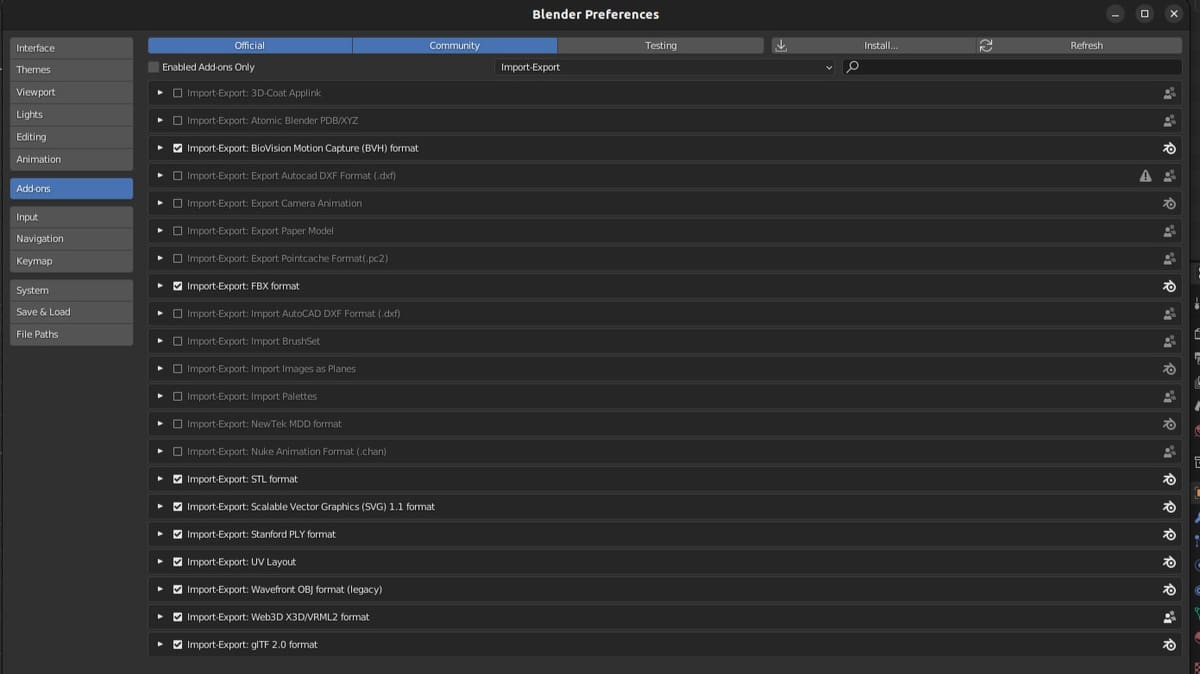Click Blender logo icon on NewTek MDD row
The image size is (1200, 674).
[x=1169, y=424]
